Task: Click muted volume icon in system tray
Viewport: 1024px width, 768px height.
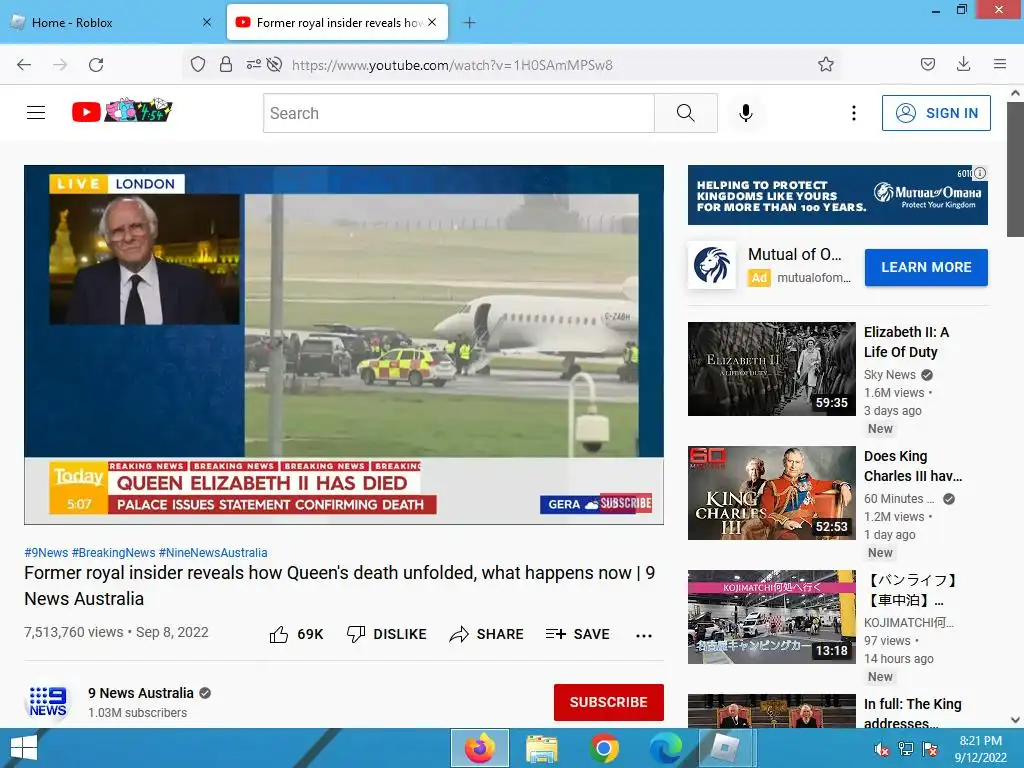Action: click(x=882, y=749)
